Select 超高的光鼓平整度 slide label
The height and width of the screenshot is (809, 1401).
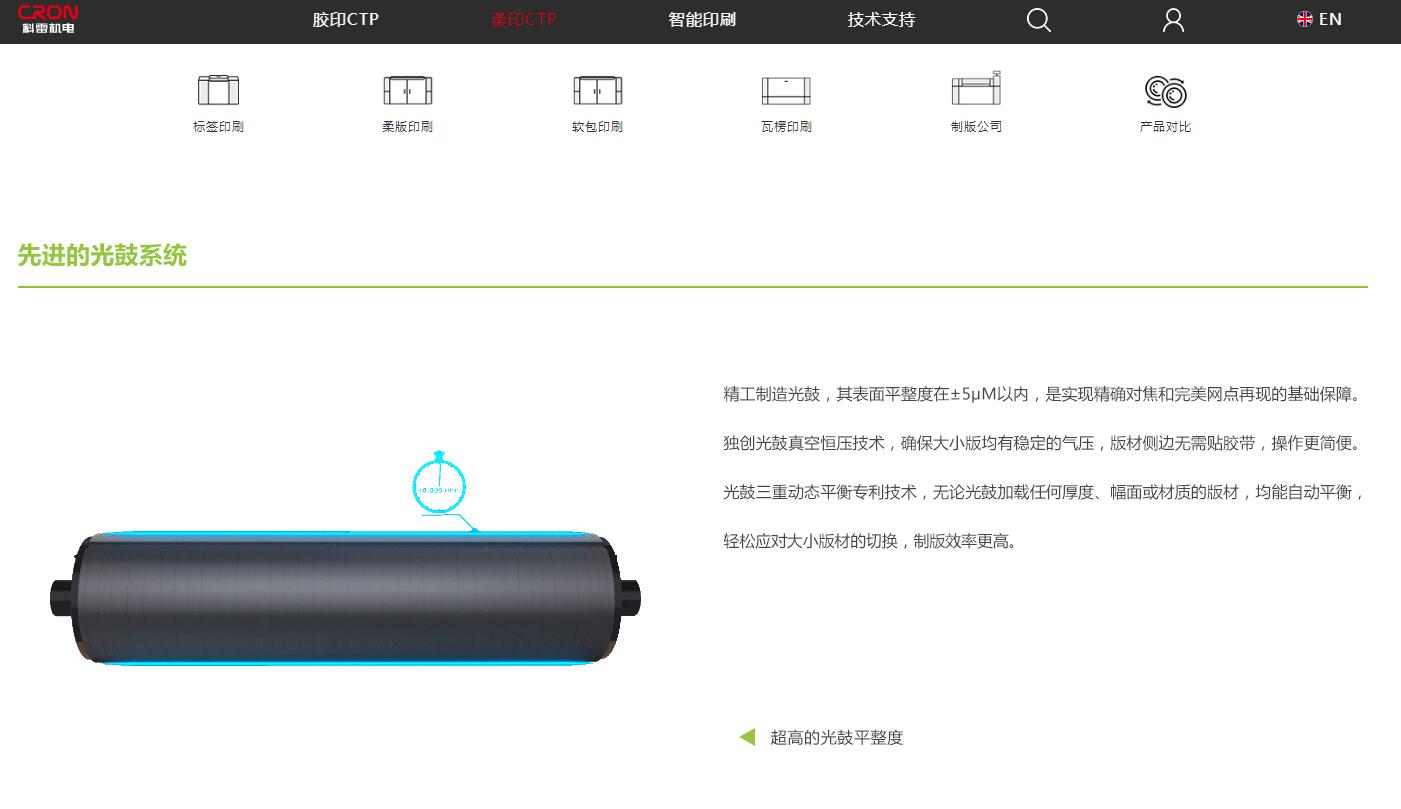click(x=836, y=738)
